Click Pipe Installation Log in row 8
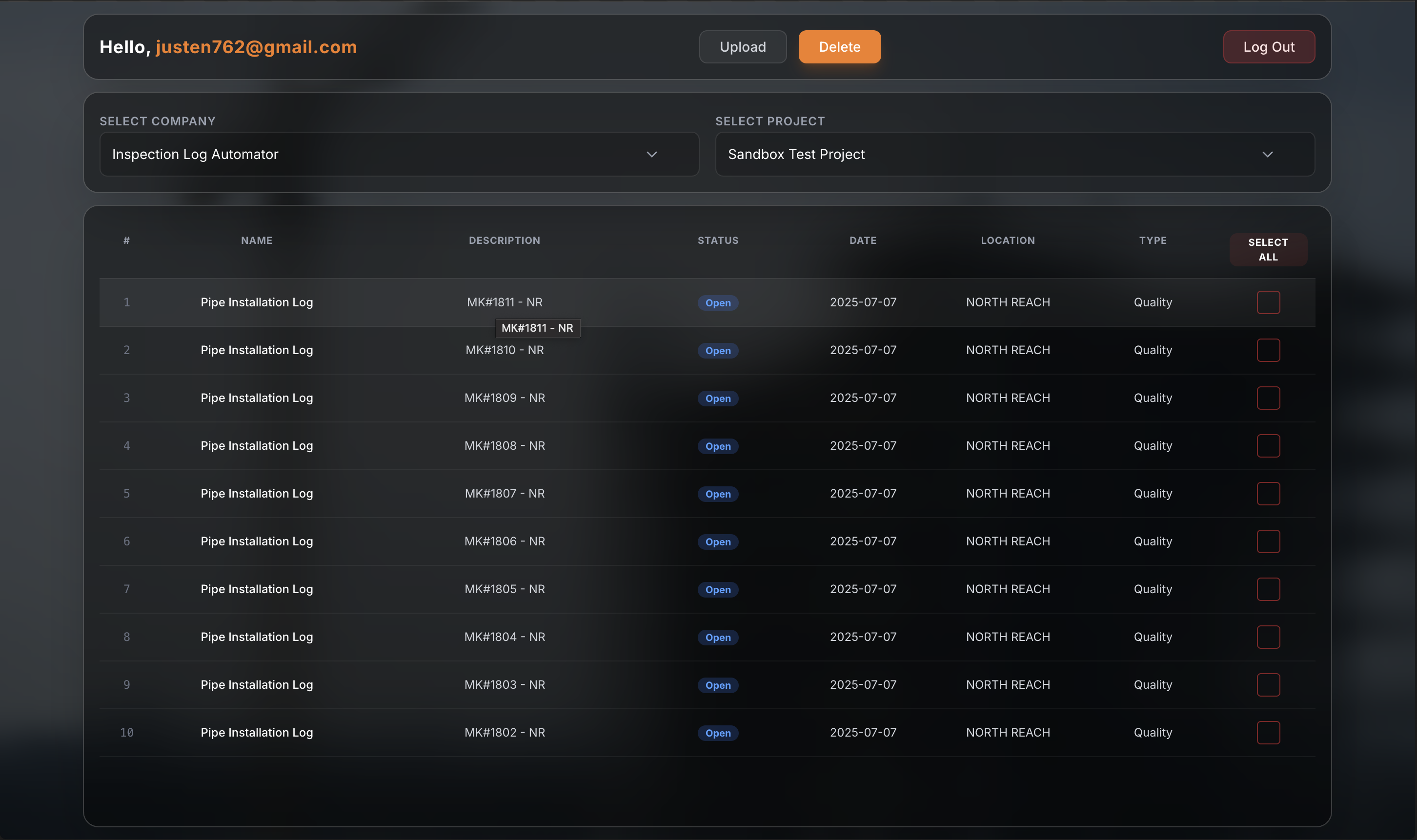Image resolution: width=1417 pixels, height=840 pixels. point(257,638)
